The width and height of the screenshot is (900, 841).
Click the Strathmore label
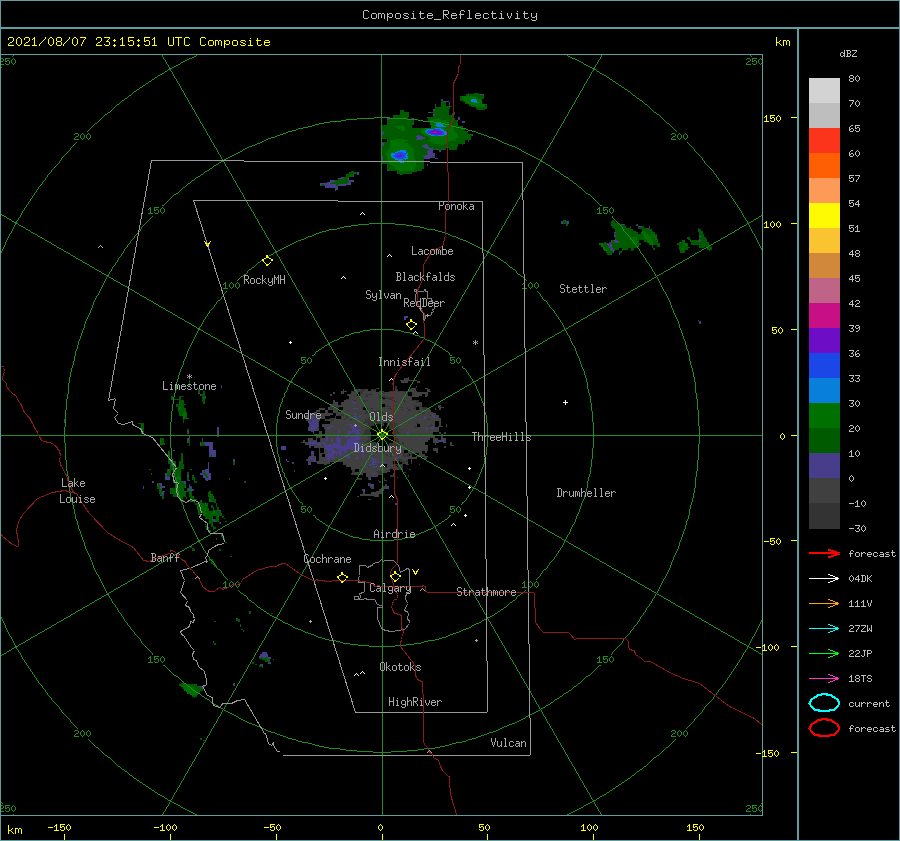486,592
